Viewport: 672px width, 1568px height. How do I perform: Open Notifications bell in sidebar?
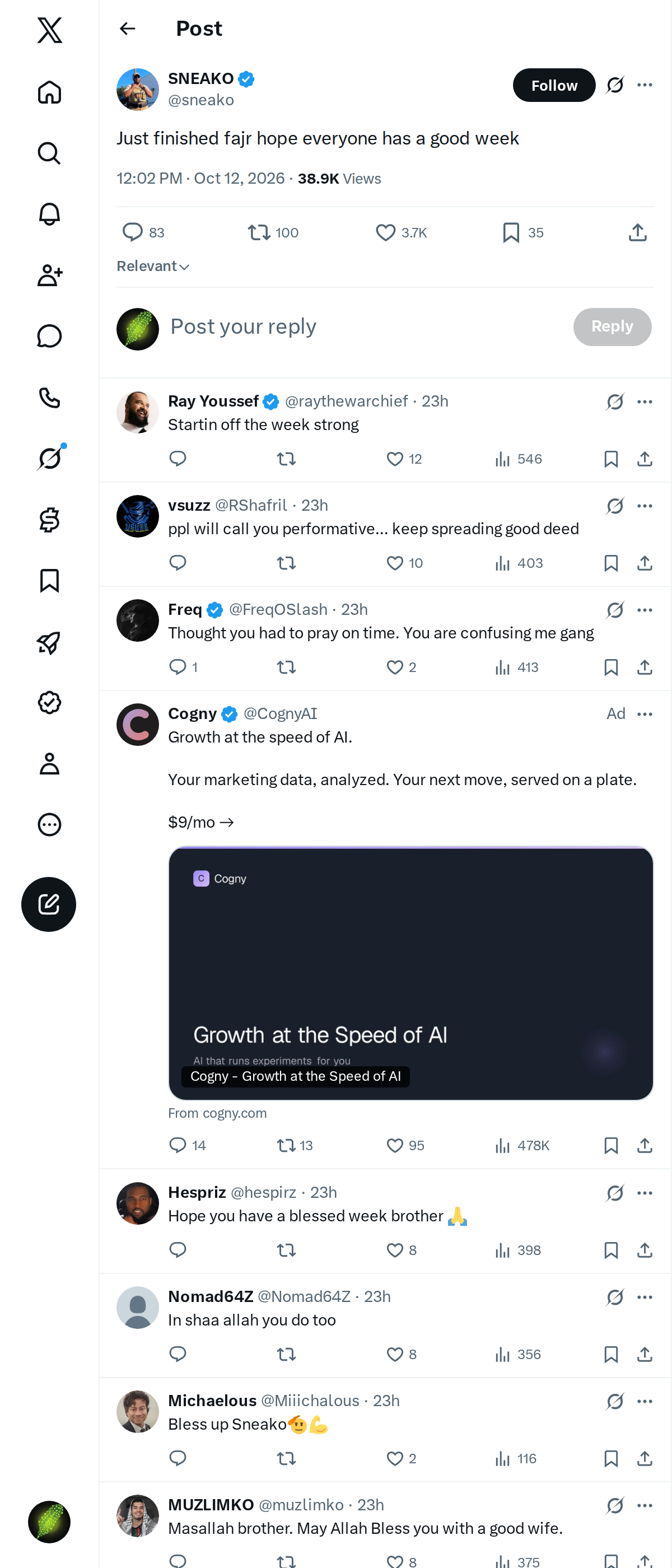[x=49, y=214]
